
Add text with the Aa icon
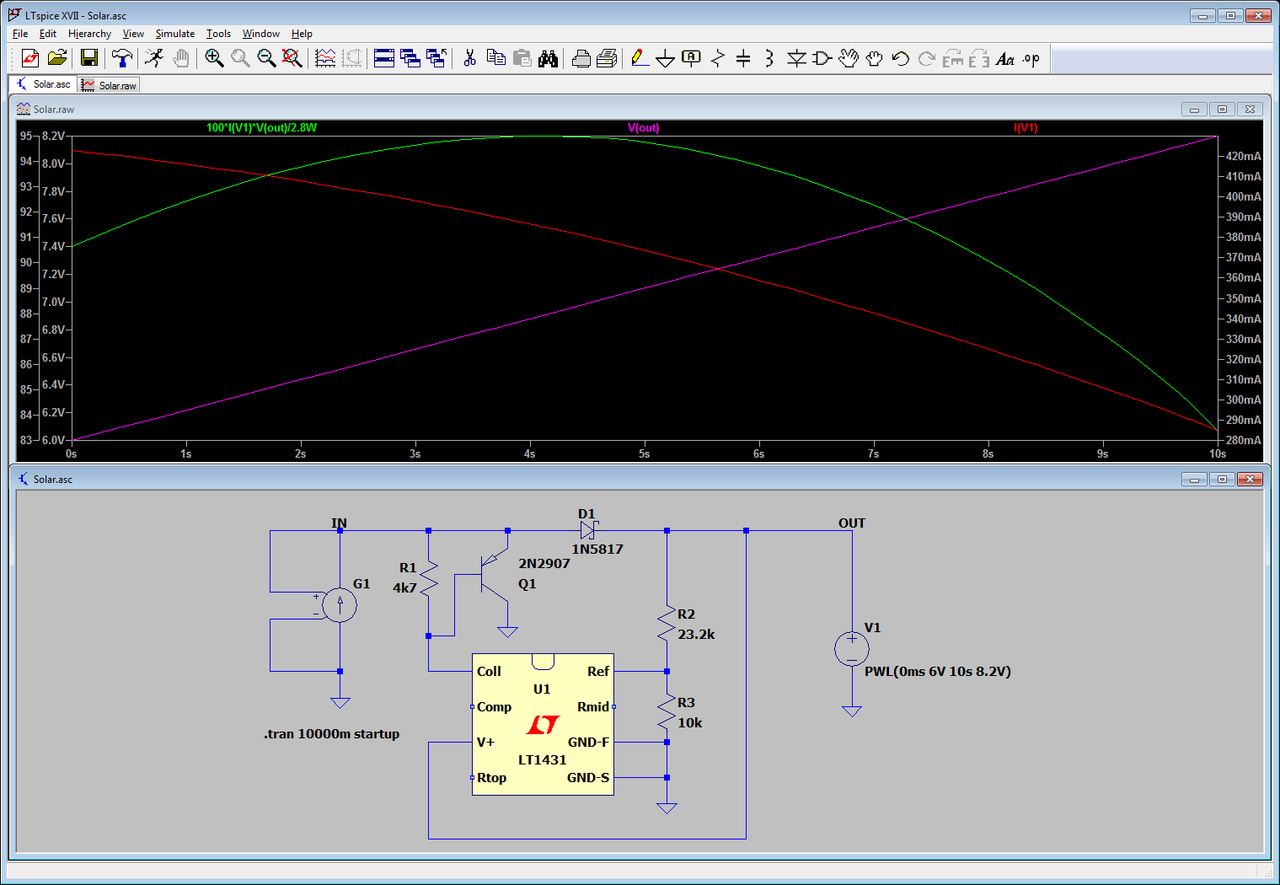tap(1005, 58)
